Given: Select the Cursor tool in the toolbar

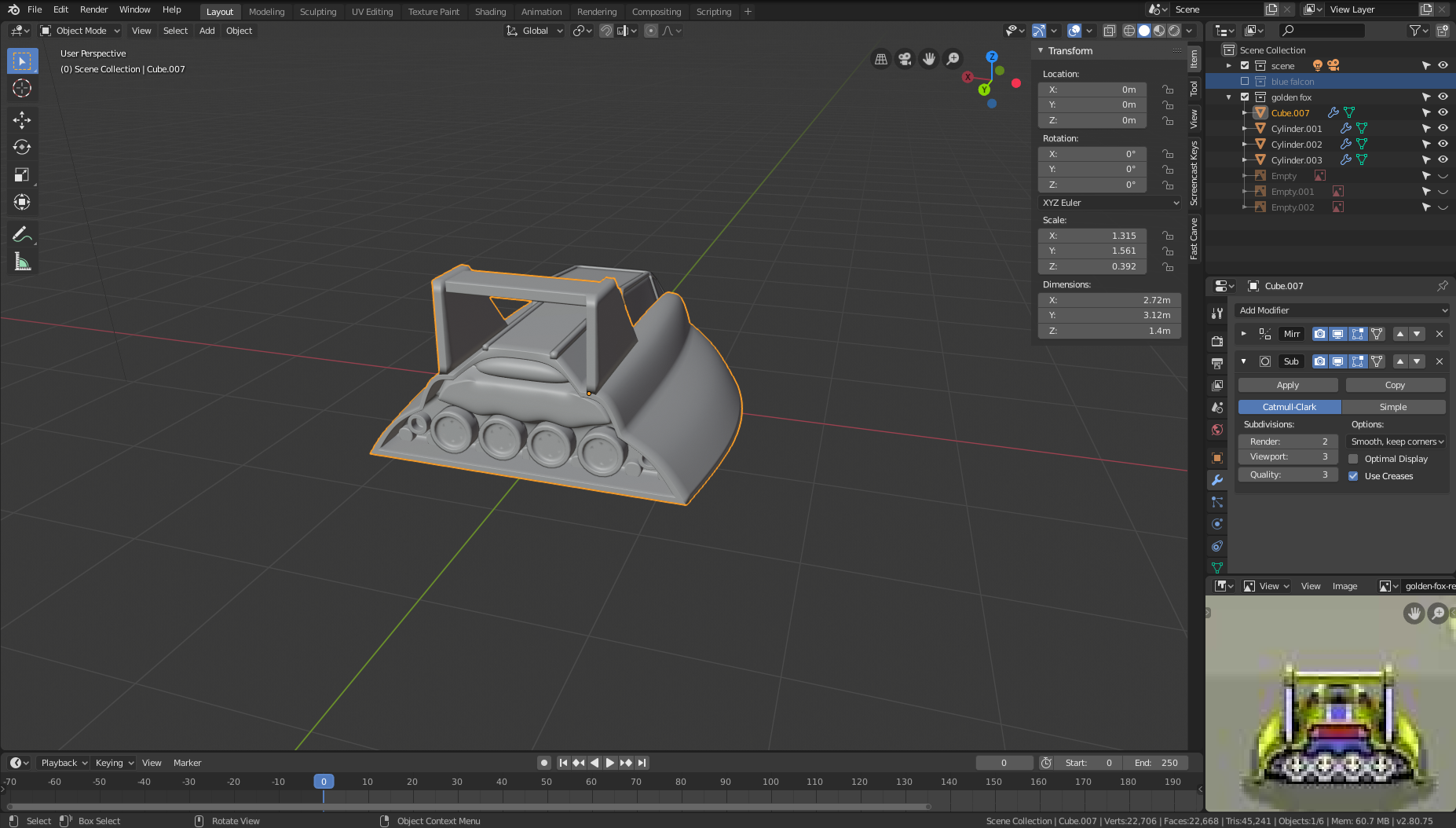Looking at the screenshot, I should [x=22, y=89].
